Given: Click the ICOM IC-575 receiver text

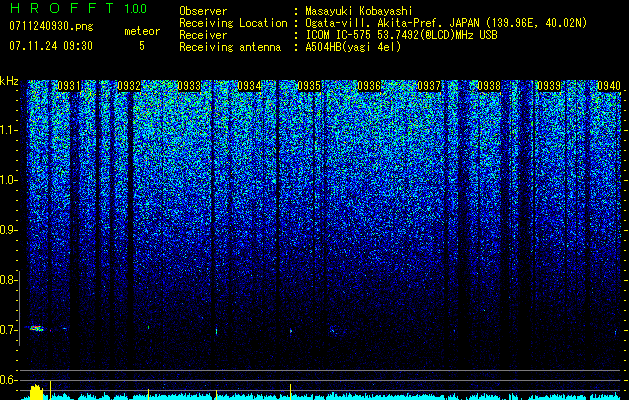Looking at the screenshot, I should click(401, 35).
